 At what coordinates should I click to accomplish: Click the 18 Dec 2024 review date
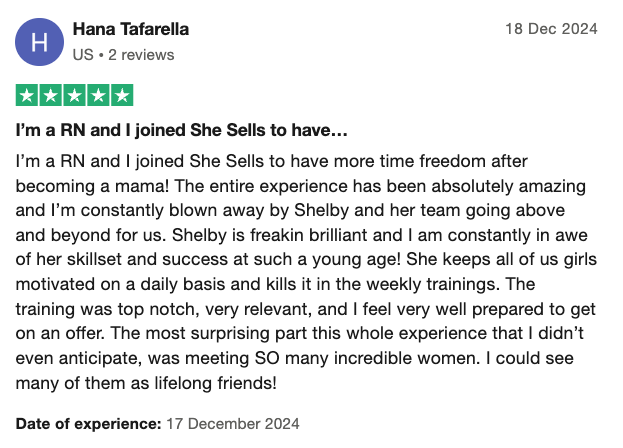[551, 29]
